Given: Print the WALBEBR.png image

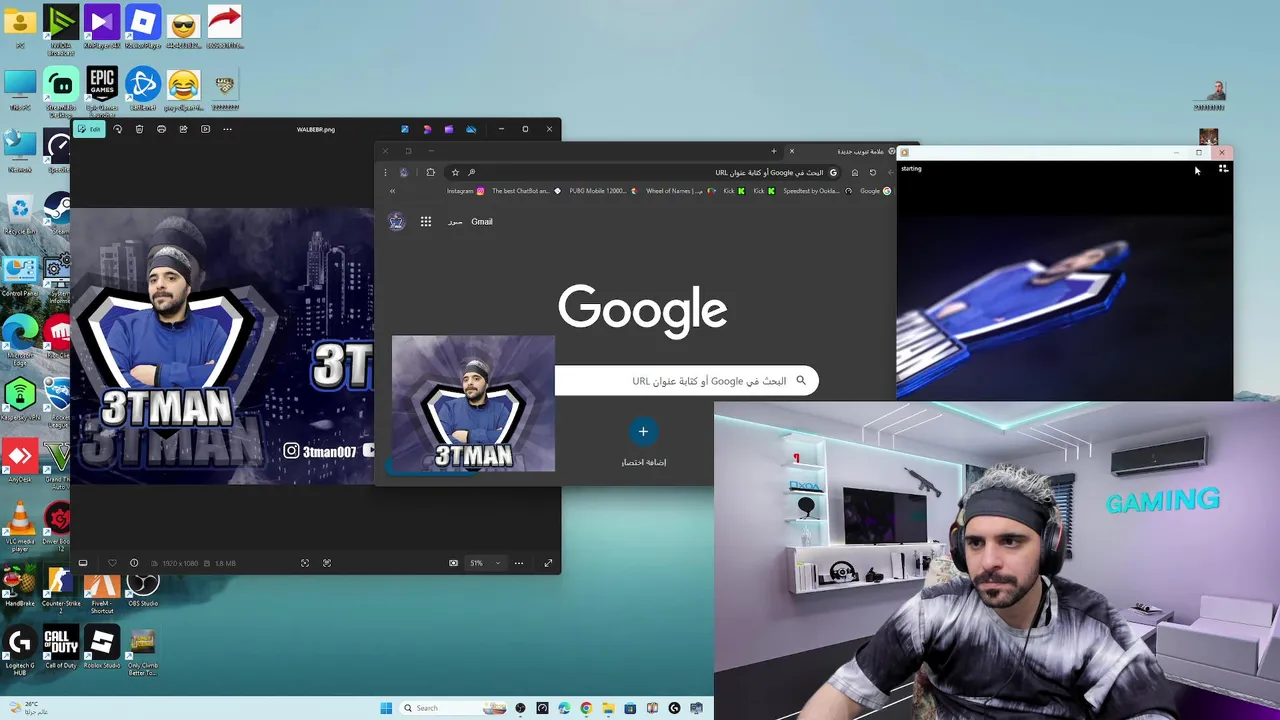Looking at the screenshot, I should click(161, 129).
